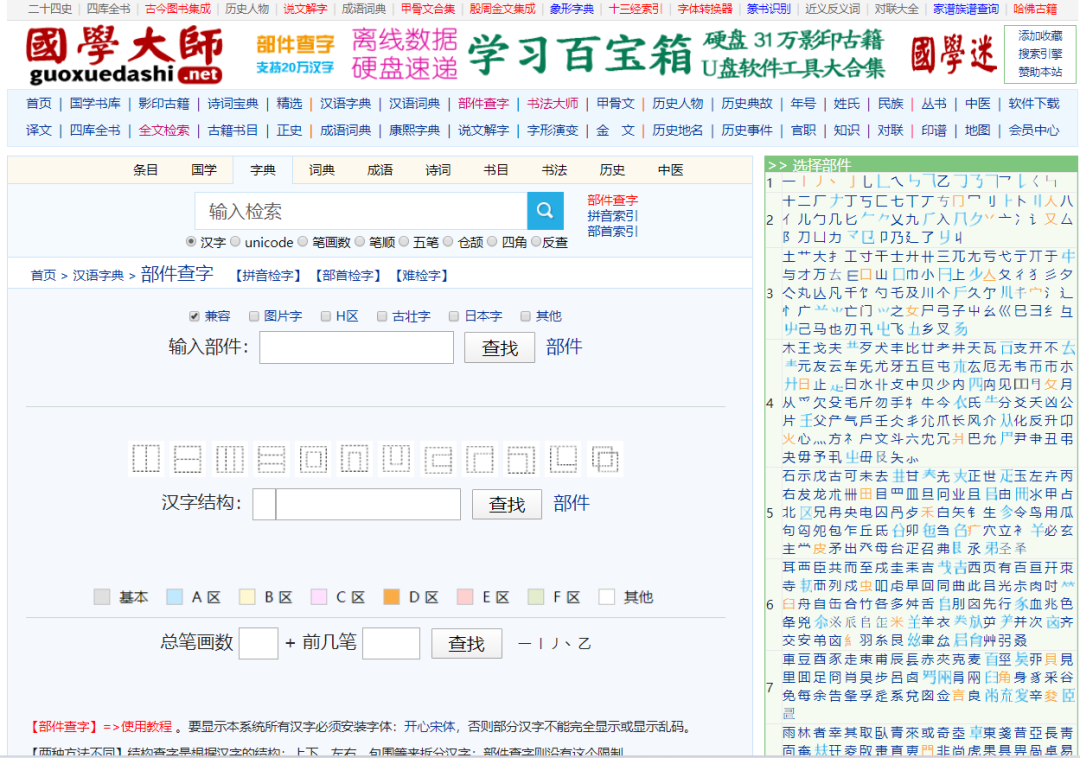
Task: Select the left-right structure icon
Action: tap(145, 457)
